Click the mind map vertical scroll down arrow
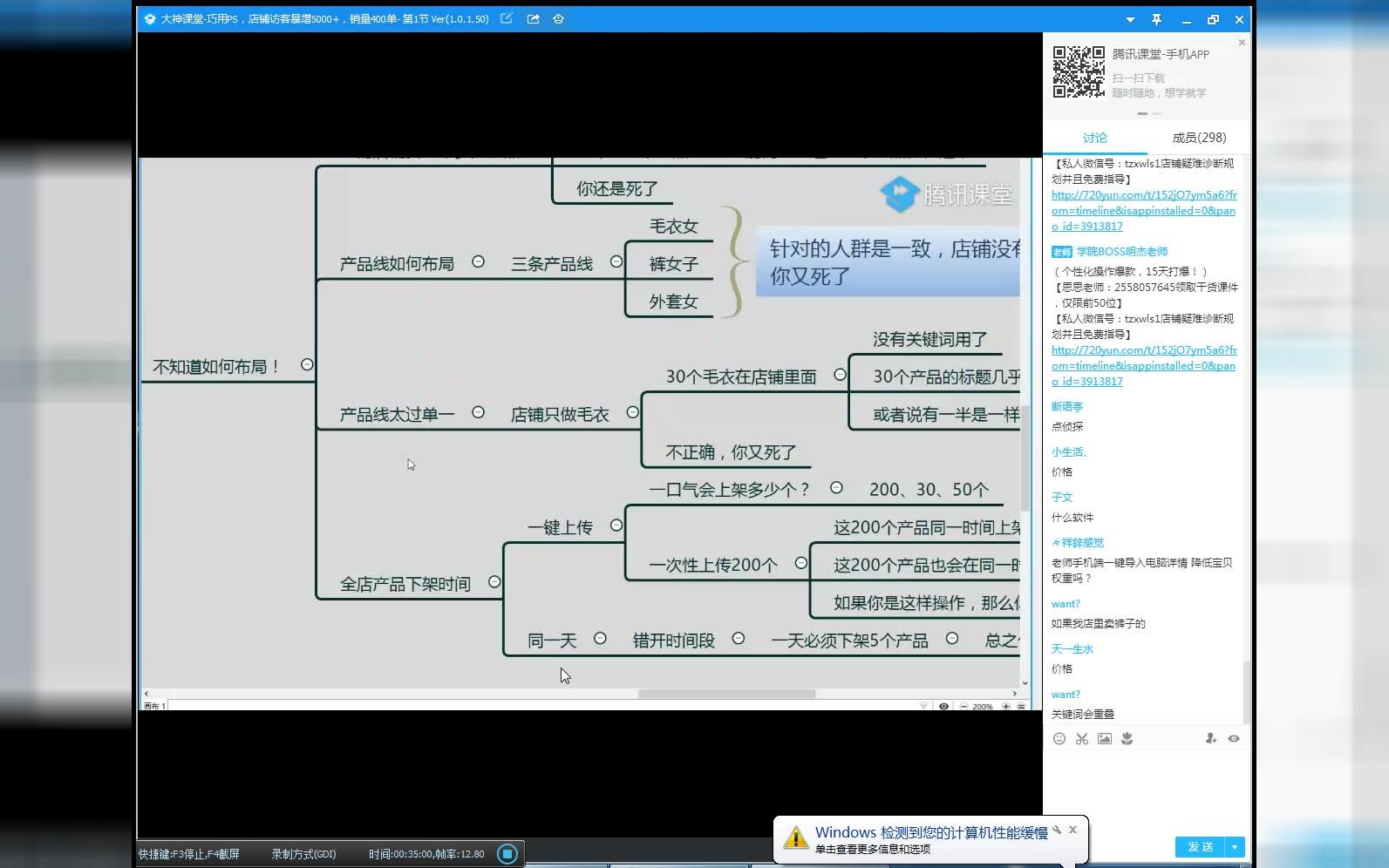This screenshot has height=868, width=1389. tap(1025, 683)
